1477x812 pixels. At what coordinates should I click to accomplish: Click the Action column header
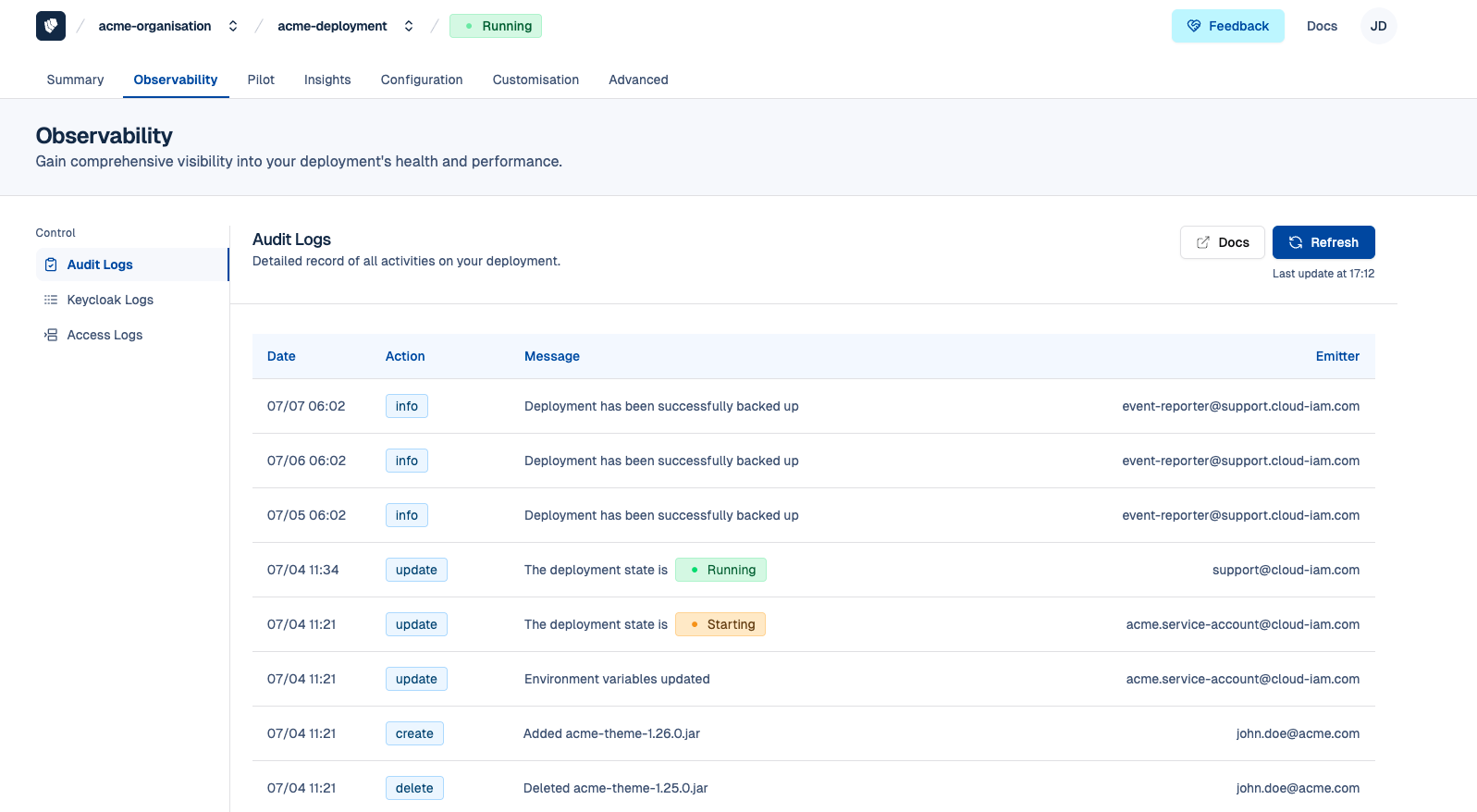pos(405,356)
